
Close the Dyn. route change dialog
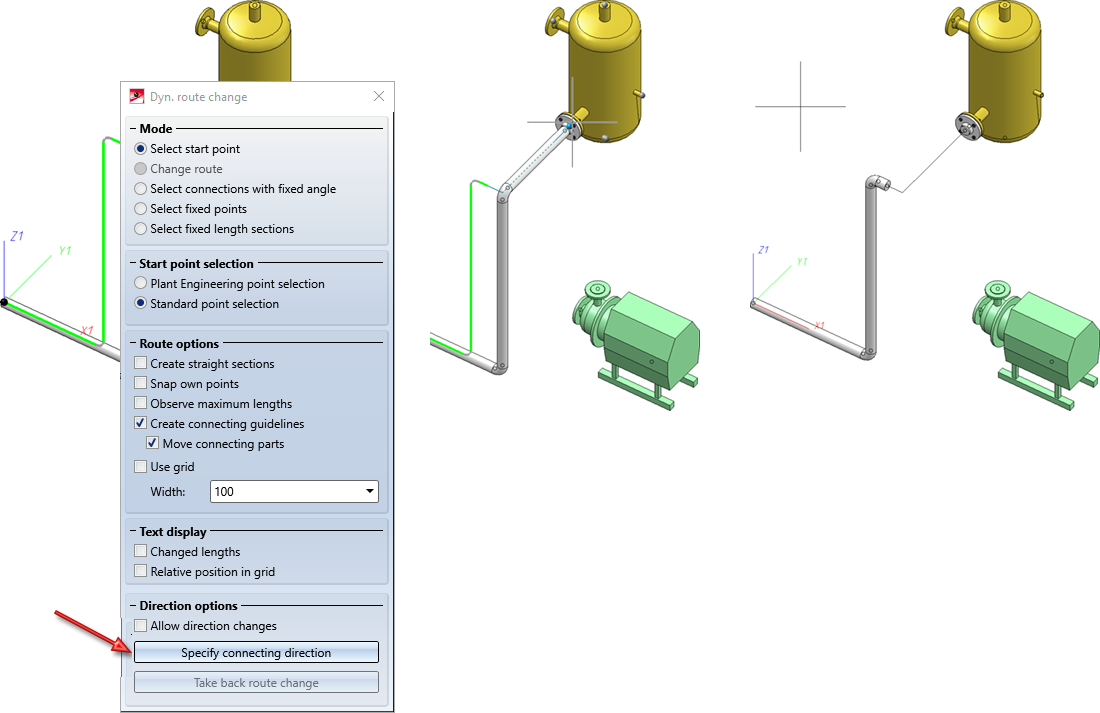(379, 96)
